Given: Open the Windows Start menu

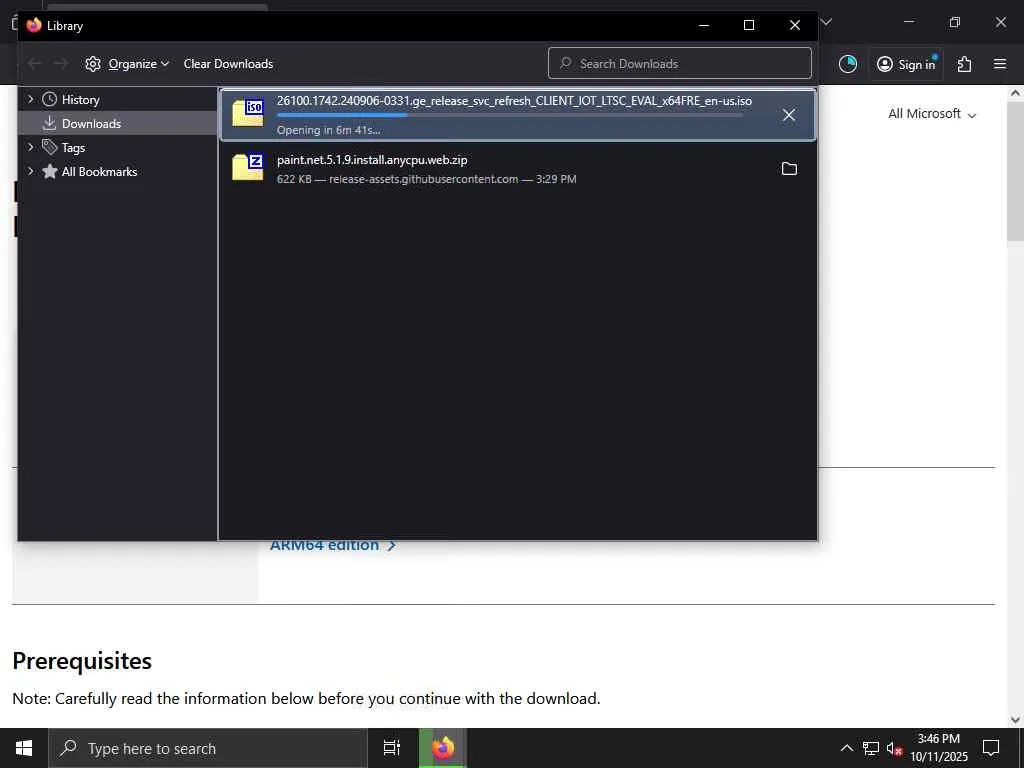Looking at the screenshot, I should (24, 748).
